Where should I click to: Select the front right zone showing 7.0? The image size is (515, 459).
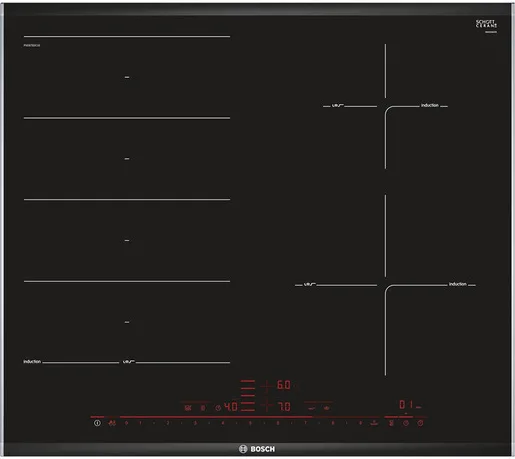pyautogui.click(x=284, y=407)
